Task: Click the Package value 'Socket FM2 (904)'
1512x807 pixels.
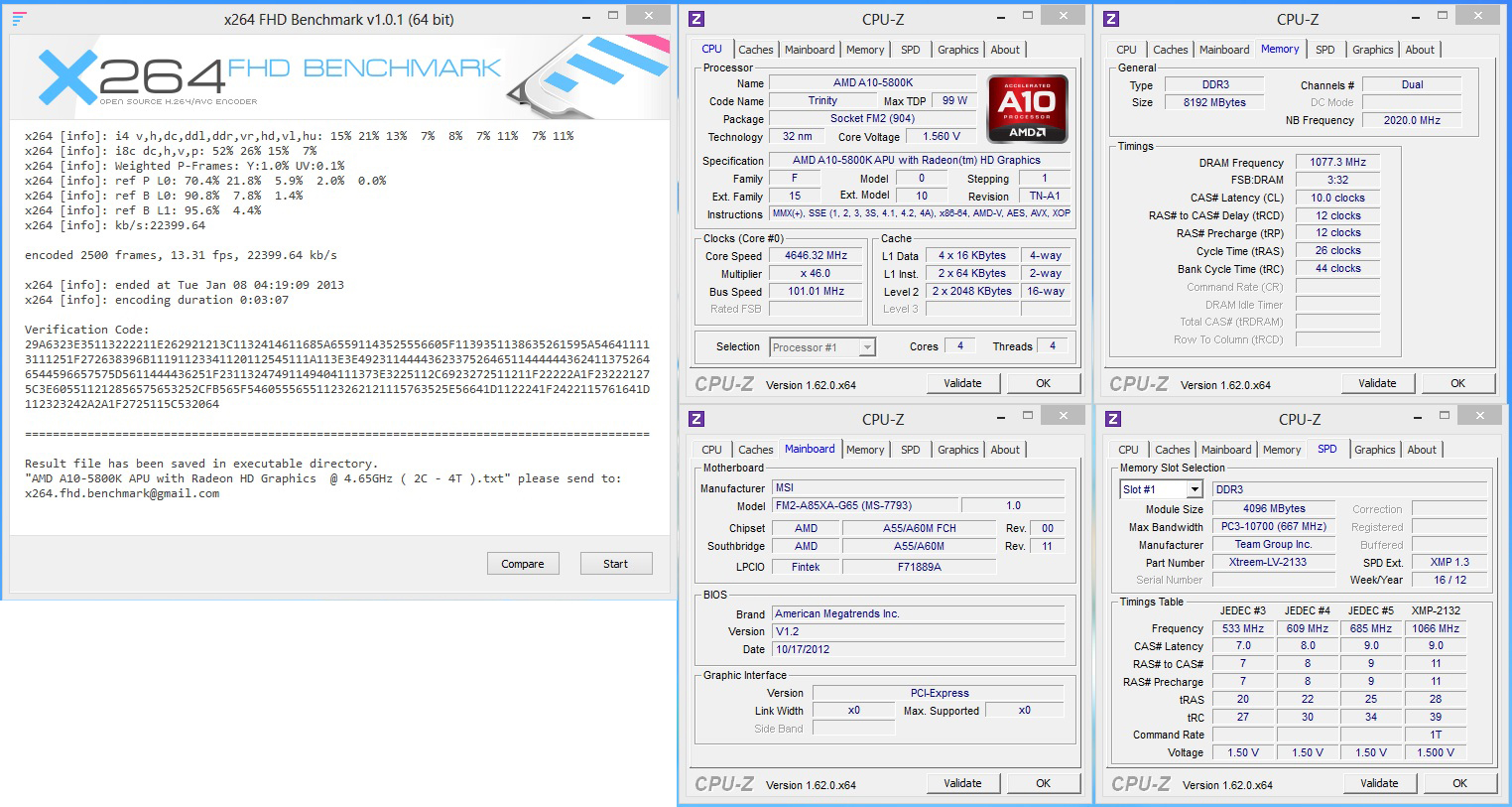Action: click(873, 119)
